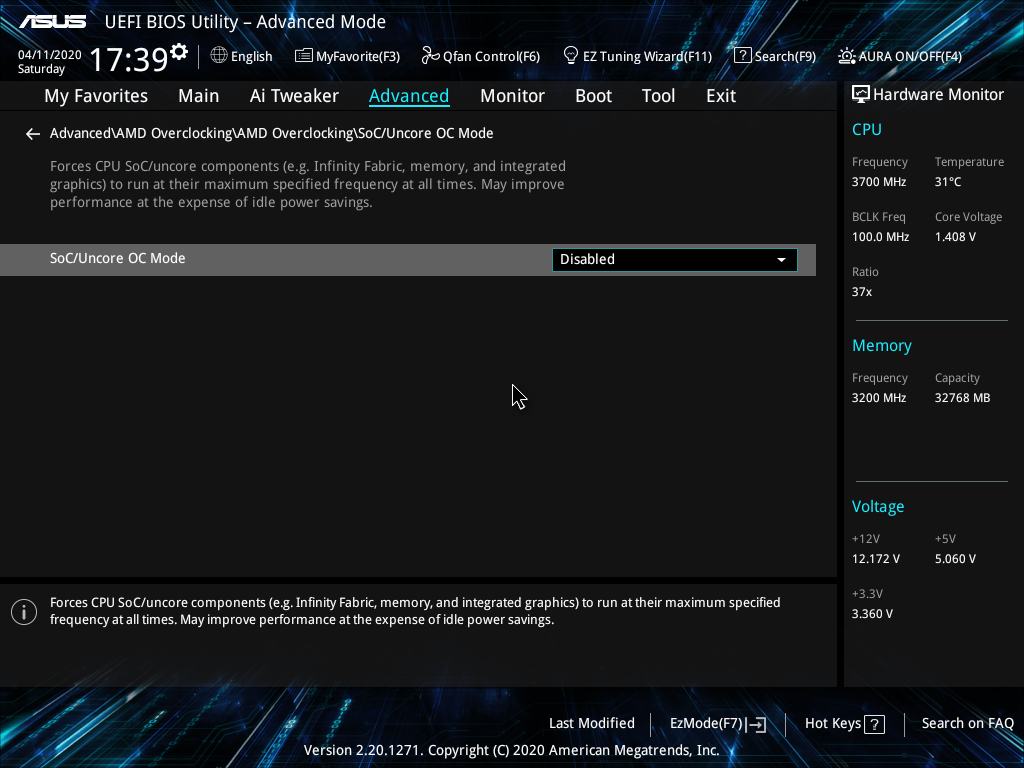Open the Ai Tweaker tab
Image resolution: width=1024 pixels, height=768 pixels.
(294, 96)
